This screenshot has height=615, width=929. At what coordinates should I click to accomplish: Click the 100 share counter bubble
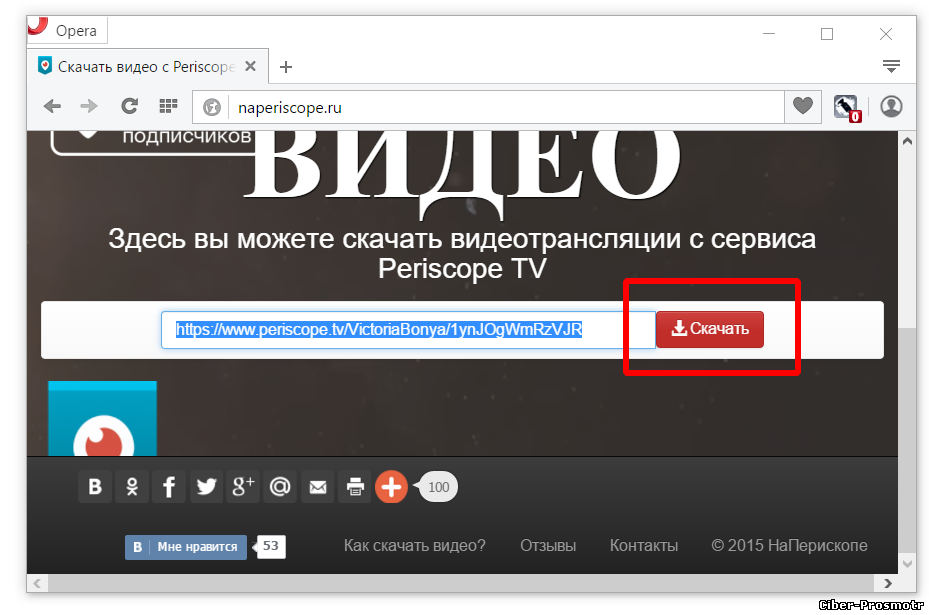tap(437, 487)
